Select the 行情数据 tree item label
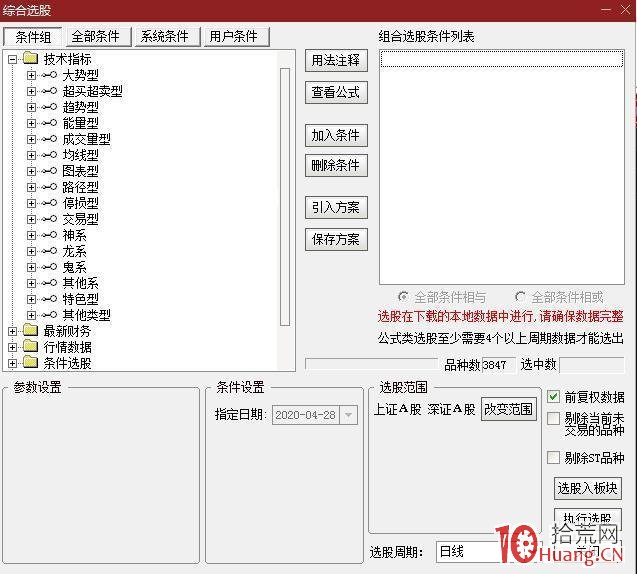 click(67, 347)
